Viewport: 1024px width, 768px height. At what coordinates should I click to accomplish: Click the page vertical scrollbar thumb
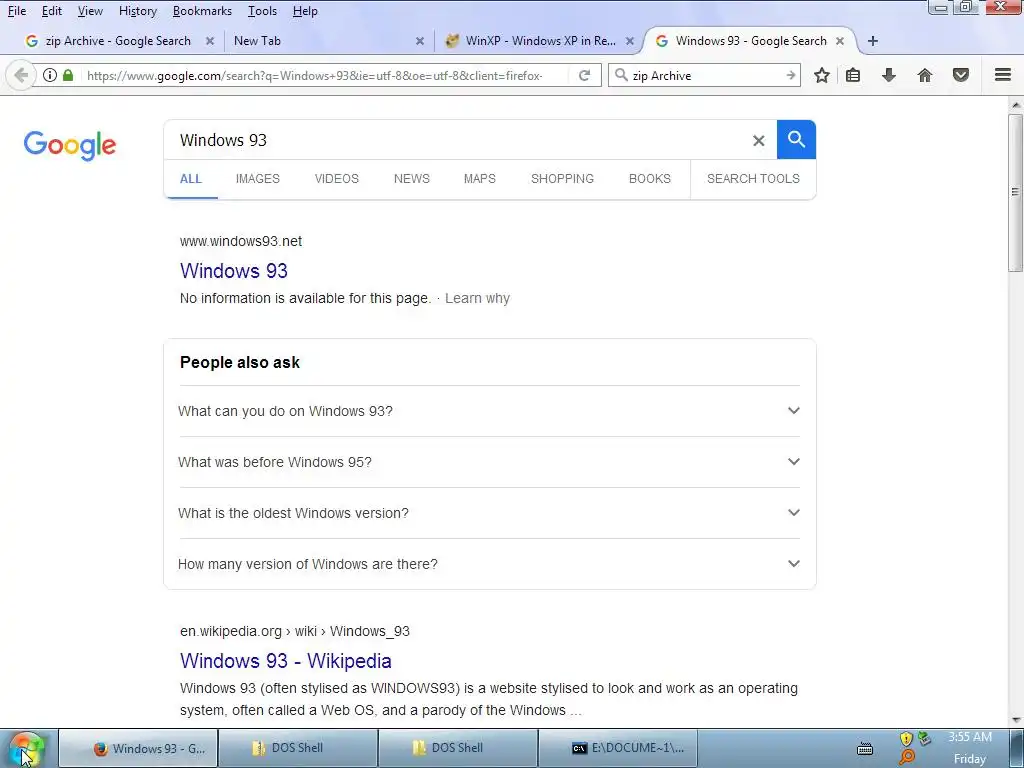(x=1015, y=192)
